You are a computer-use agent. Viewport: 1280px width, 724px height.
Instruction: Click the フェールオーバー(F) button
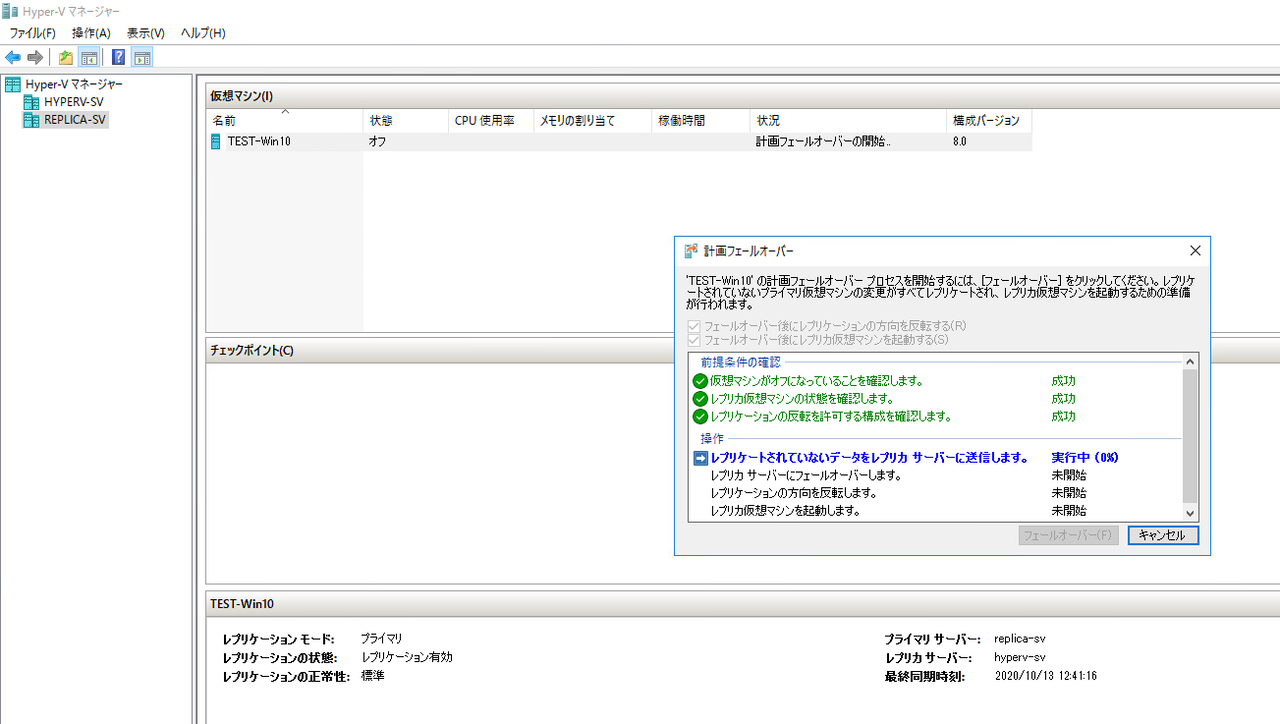click(1068, 535)
